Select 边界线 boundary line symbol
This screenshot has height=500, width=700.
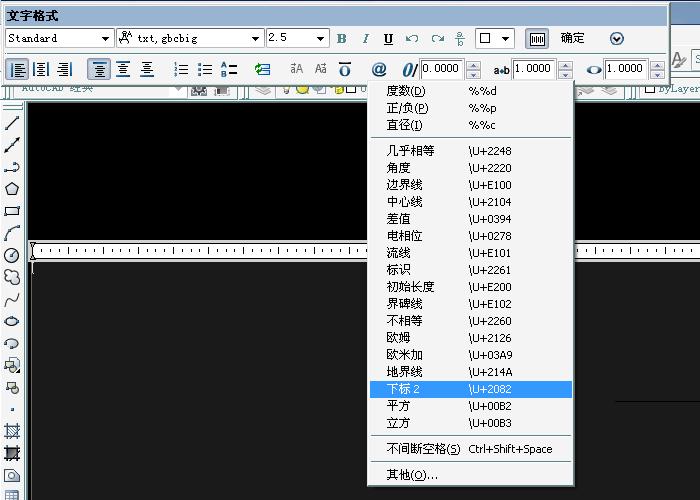pyautogui.click(x=471, y=185)
